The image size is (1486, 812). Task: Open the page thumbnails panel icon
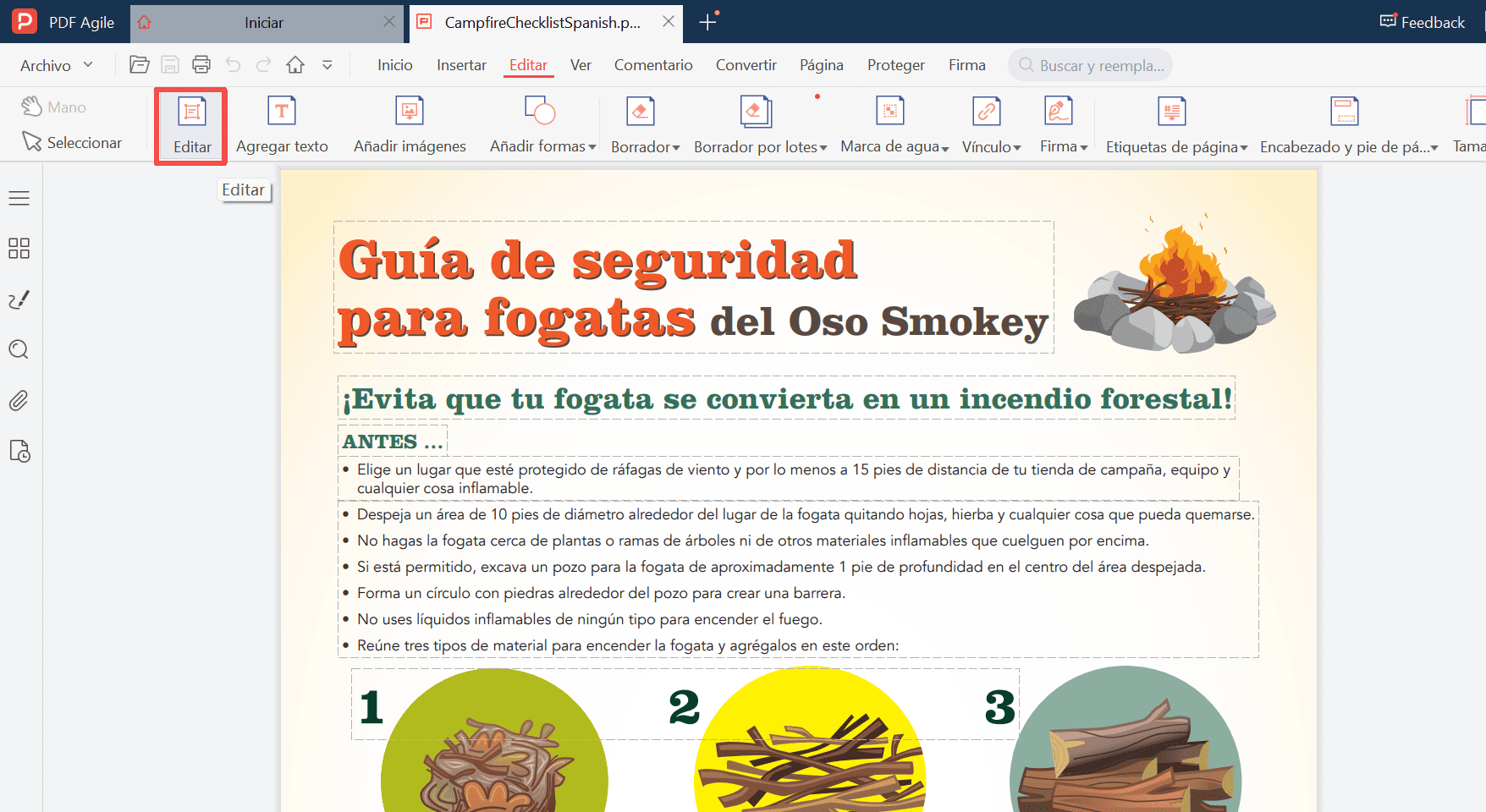(19, 248)
